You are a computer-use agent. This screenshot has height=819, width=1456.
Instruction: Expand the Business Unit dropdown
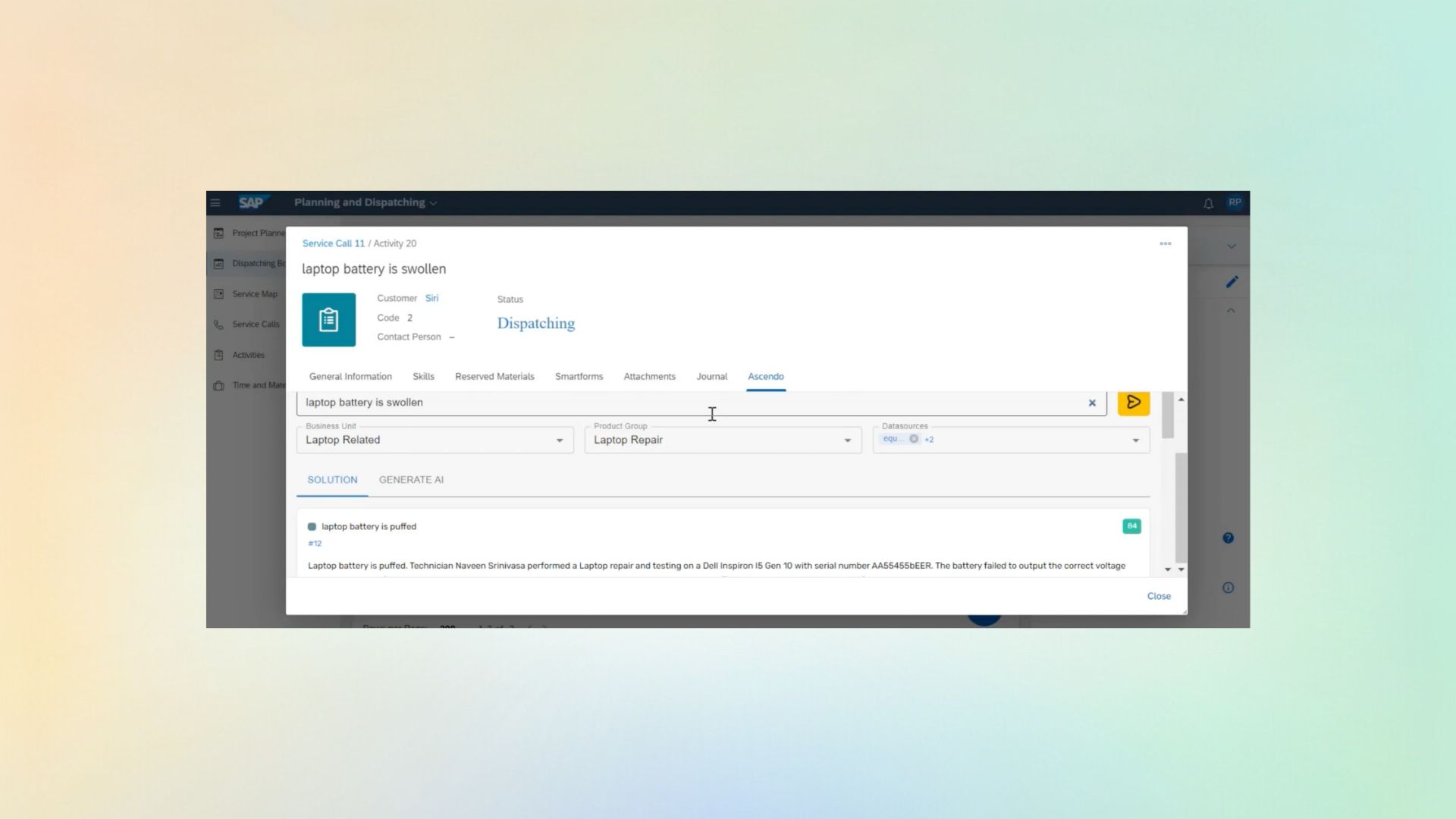[560, 441]
